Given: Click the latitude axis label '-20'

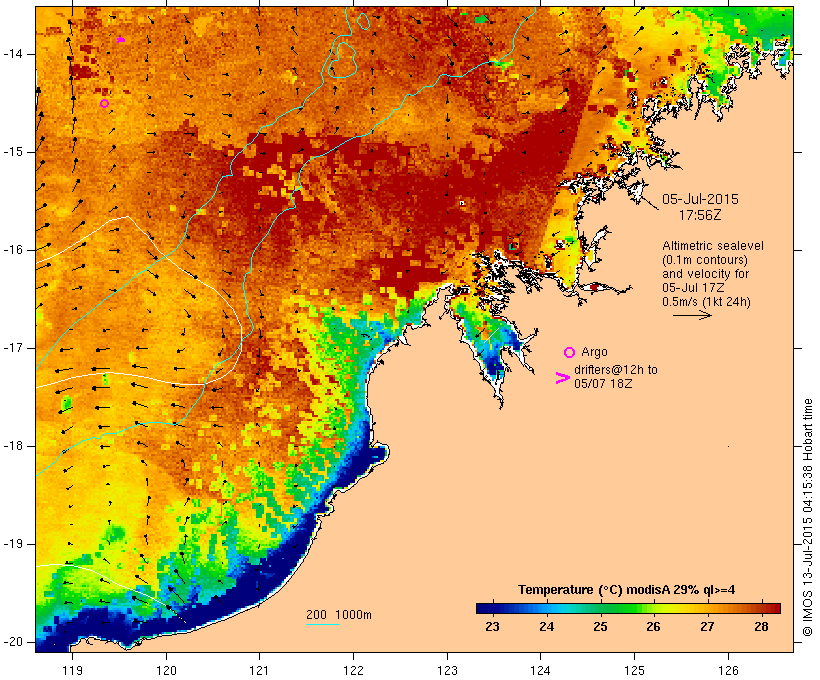Looking at the screenshot, I should click(x=12, y=642).
